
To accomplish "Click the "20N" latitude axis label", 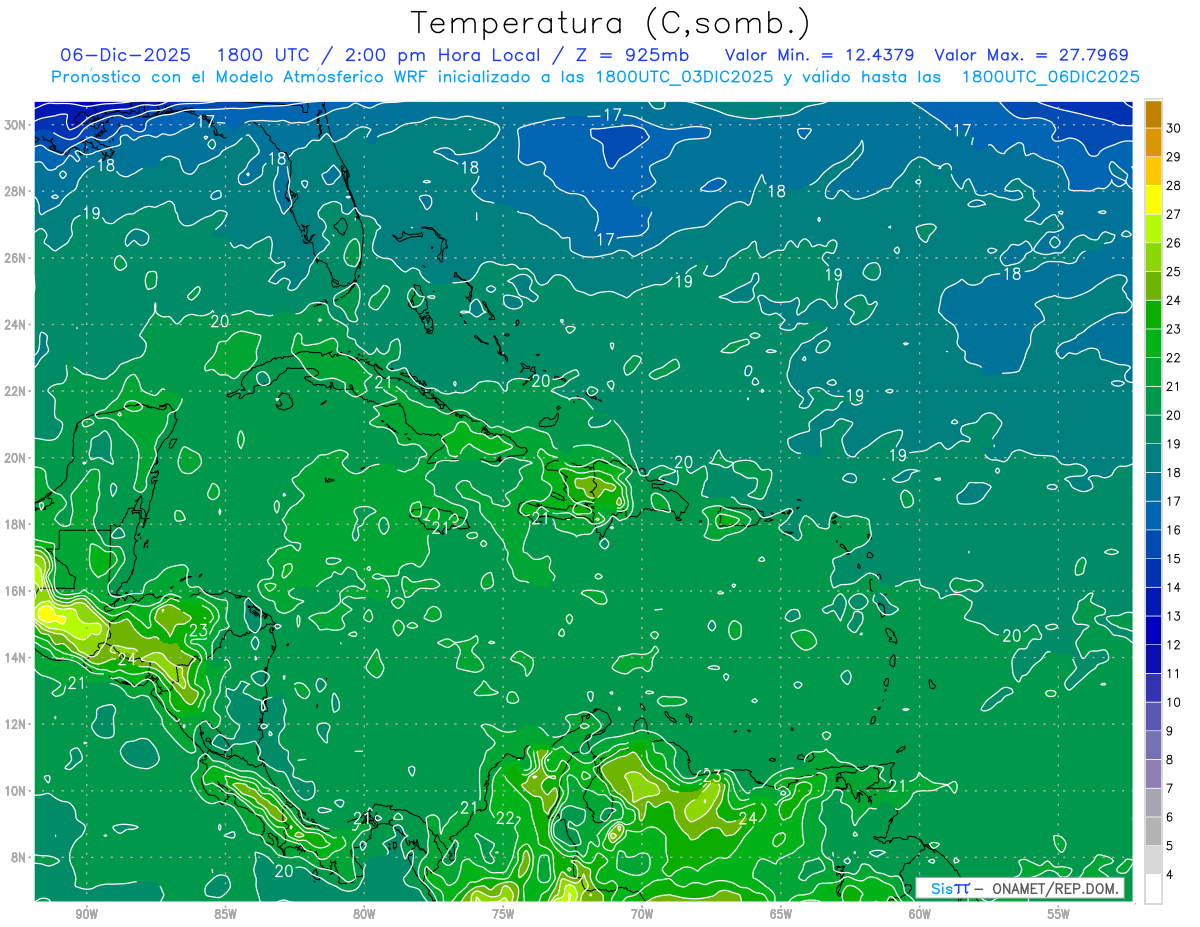I will pyautogui.click(x=16, y=458).
